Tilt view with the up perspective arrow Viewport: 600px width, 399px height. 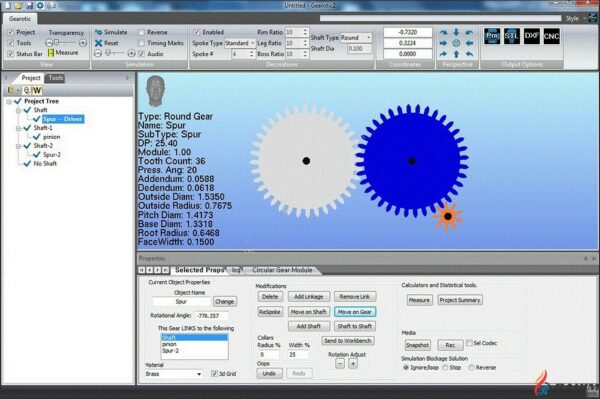pyautogui.click(x=456, y=54)
